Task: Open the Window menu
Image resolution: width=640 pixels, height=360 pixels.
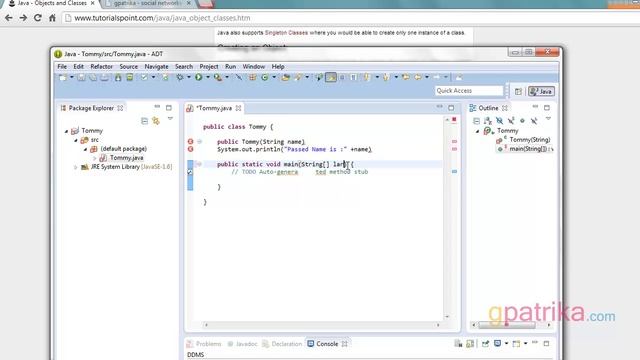Action: coord(253,67)
